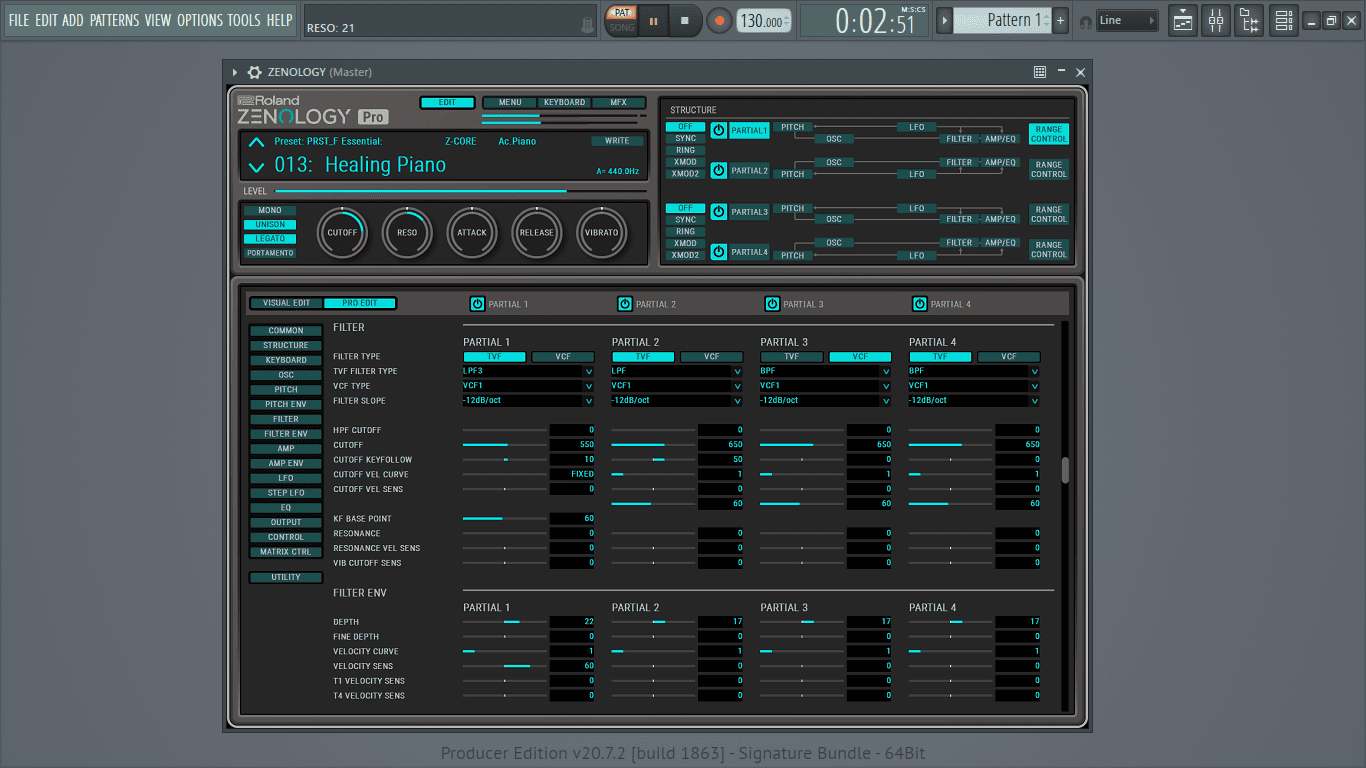The height and width of the screenshot is (768, 1366).
Task: Open pattern menu arrow left of Pattern 1
Action: coord(944,20)
